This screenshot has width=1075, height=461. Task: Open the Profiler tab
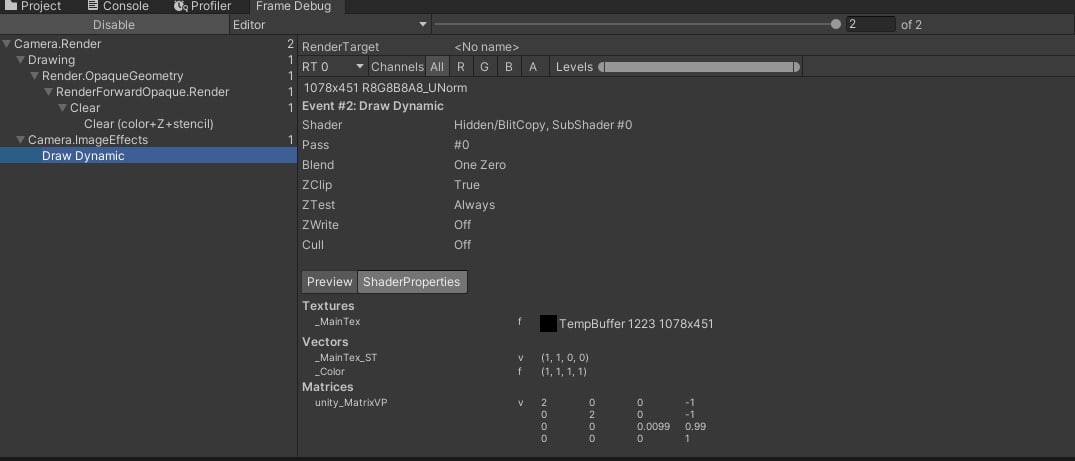[202, 6]
